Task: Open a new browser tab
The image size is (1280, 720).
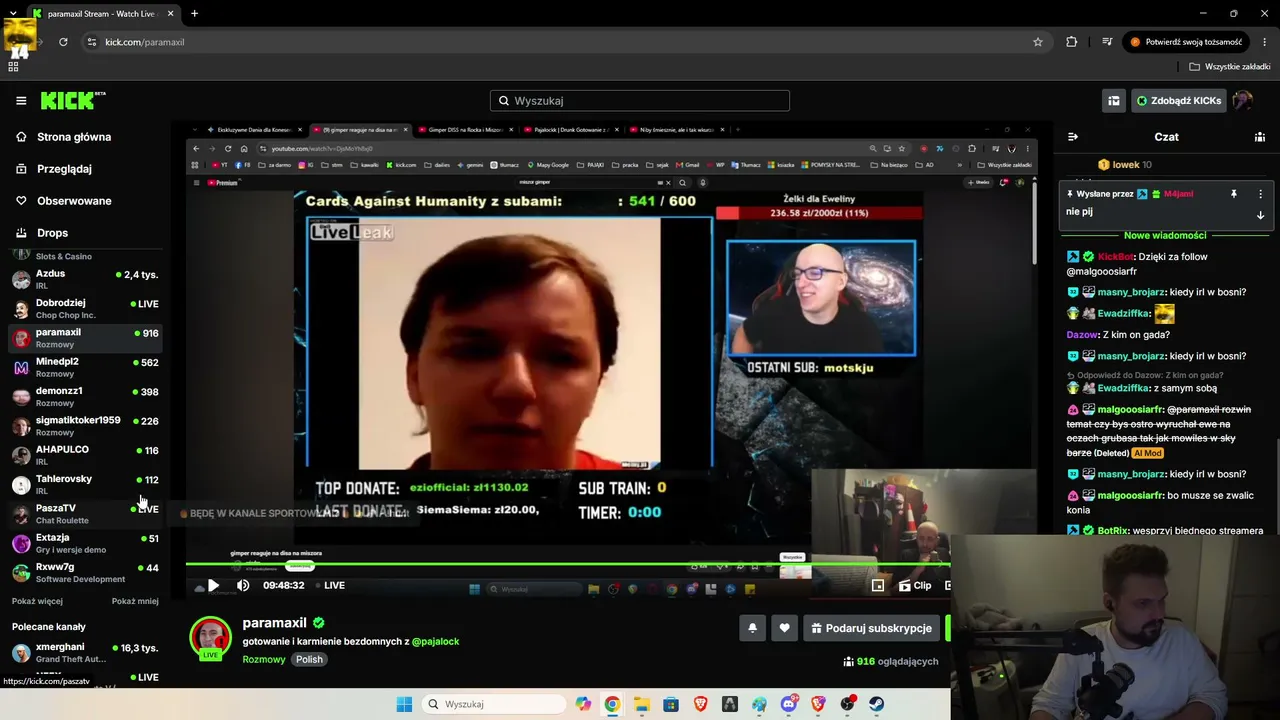Action: (194, 14)
